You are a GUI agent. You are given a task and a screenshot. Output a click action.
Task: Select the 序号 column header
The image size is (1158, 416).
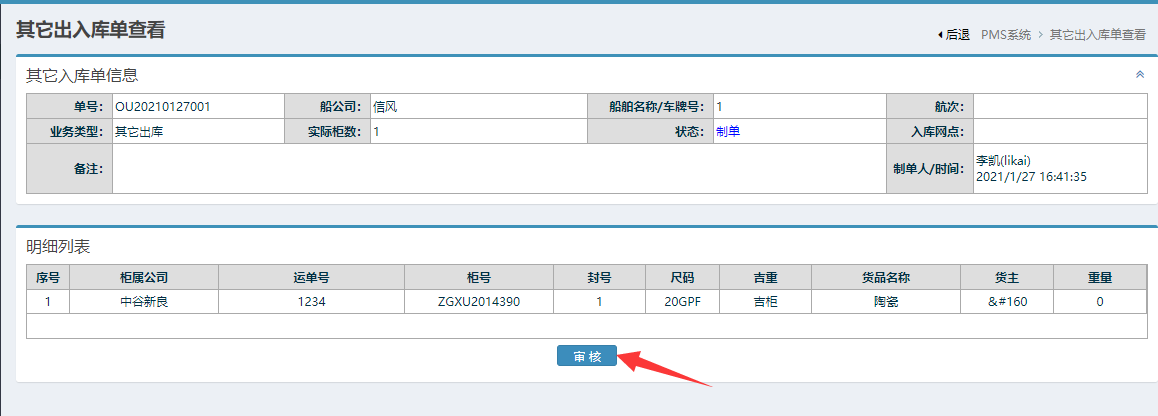(x=48, y=277)
